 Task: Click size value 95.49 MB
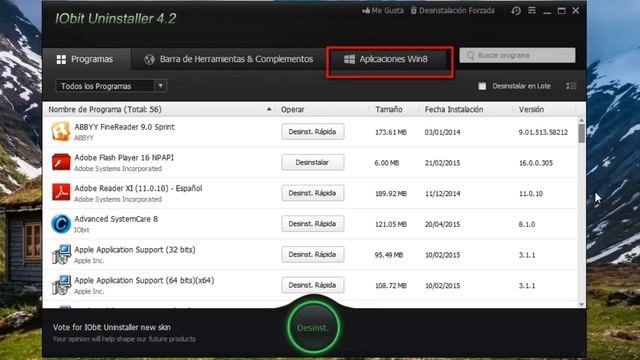(389, 255)
